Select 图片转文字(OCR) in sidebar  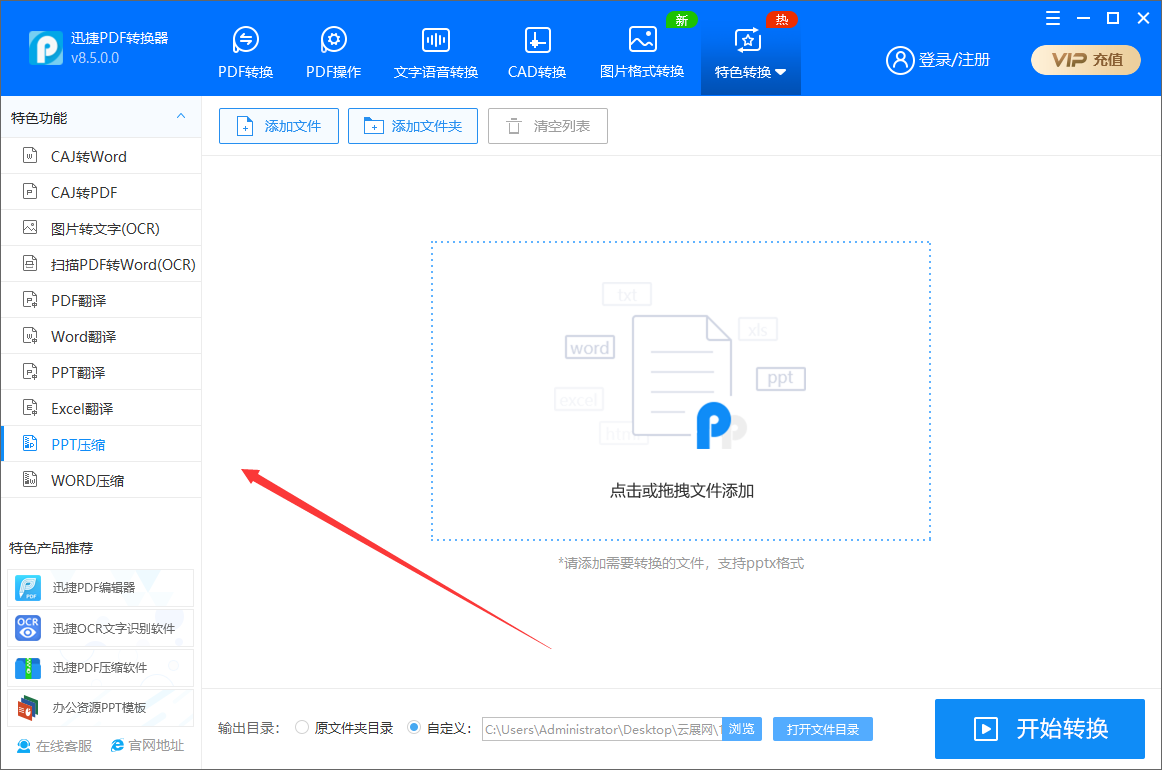[x=102, y=228]
